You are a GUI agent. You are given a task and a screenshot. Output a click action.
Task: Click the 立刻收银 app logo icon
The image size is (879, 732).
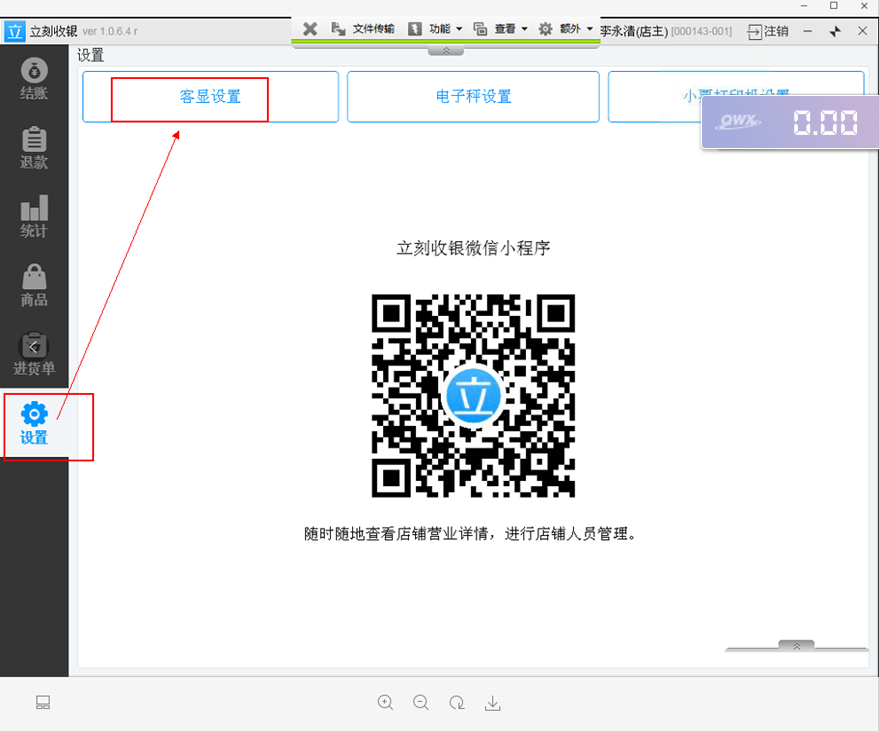15,31
